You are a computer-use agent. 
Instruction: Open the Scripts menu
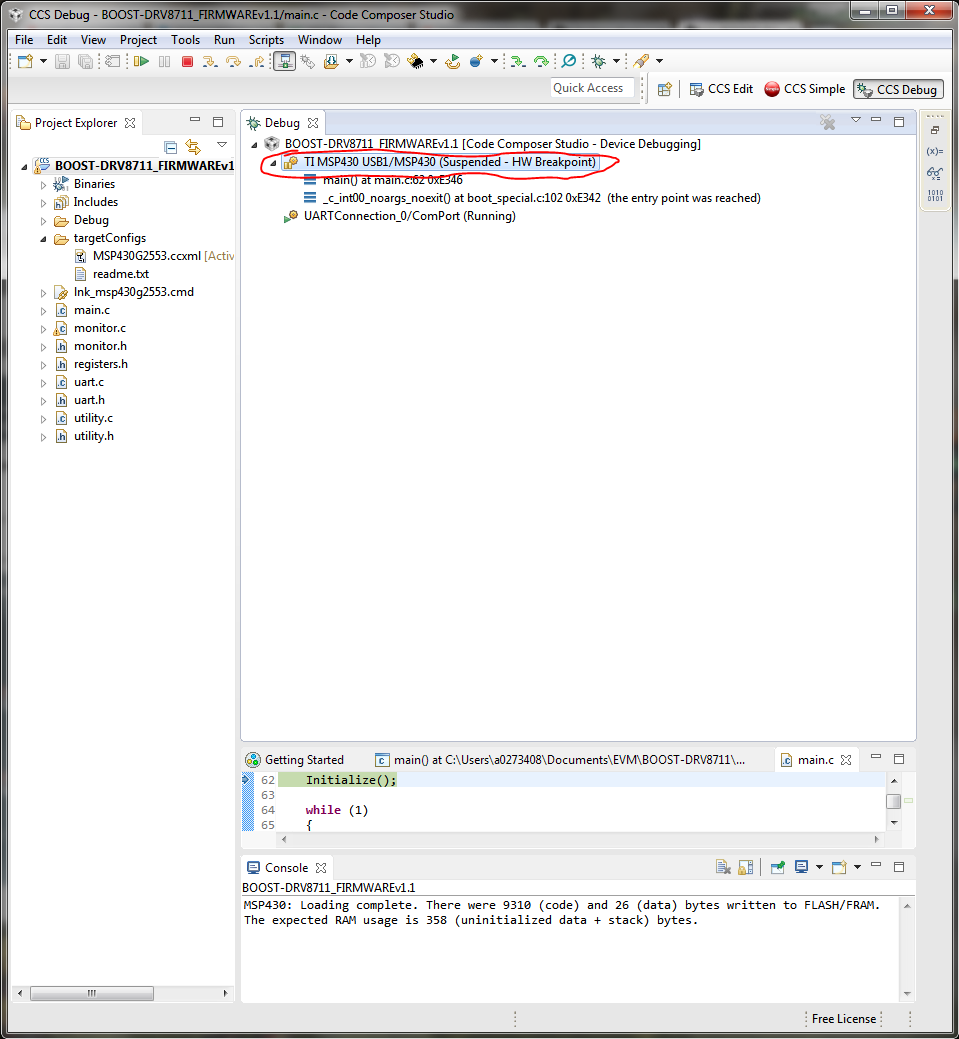coord(266,40)
